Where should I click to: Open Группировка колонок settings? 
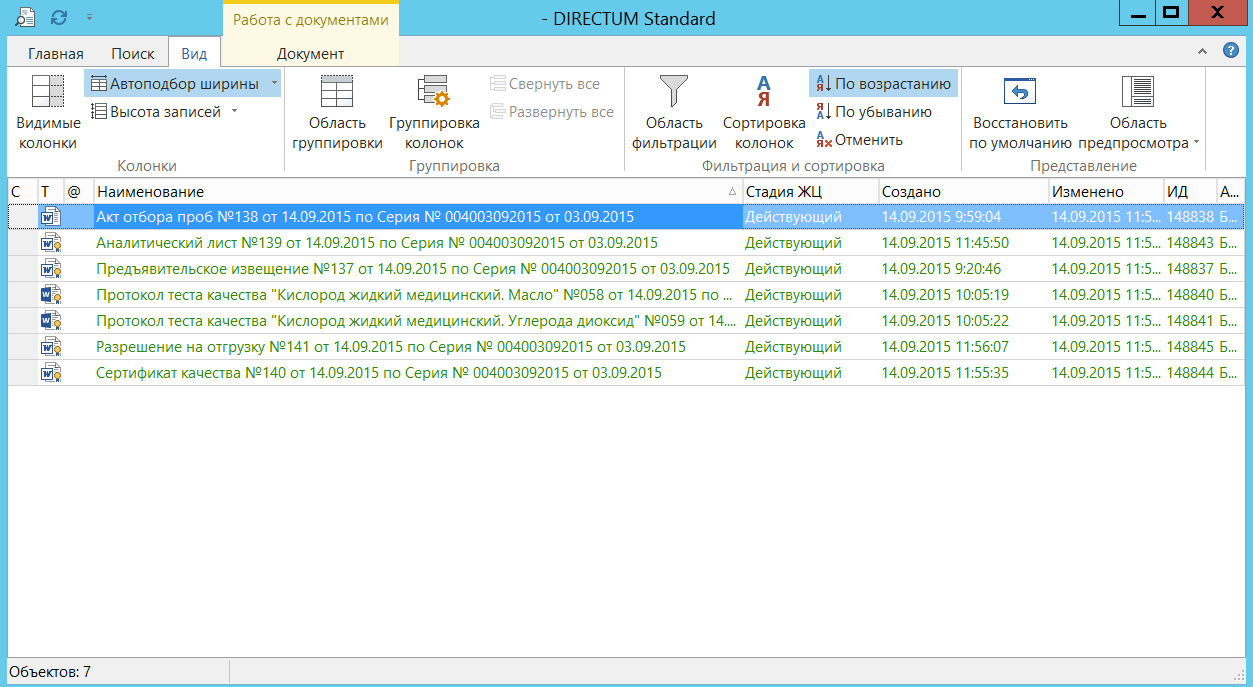pos(434,112)
